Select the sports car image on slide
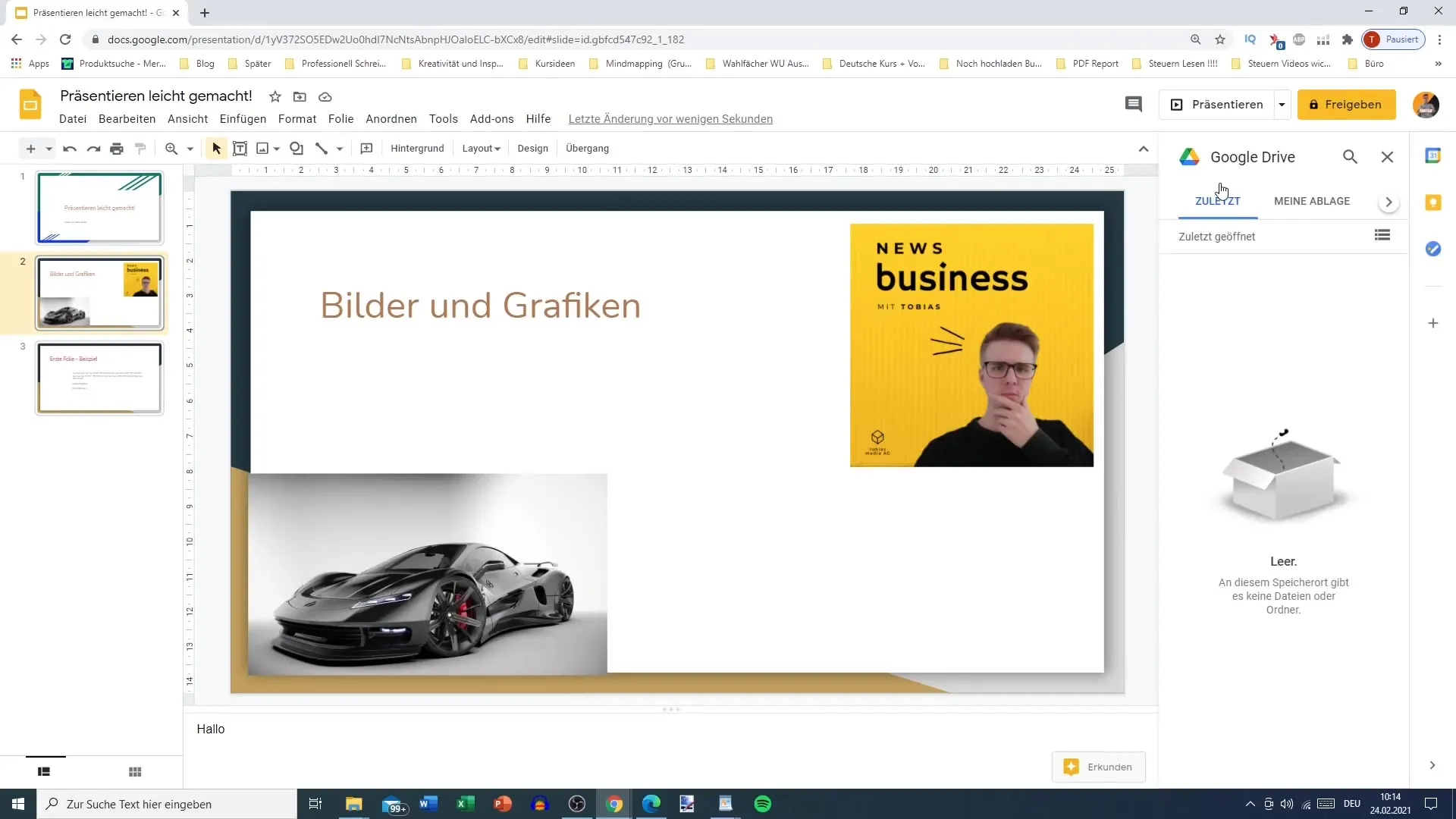 [x=428, y=574]
